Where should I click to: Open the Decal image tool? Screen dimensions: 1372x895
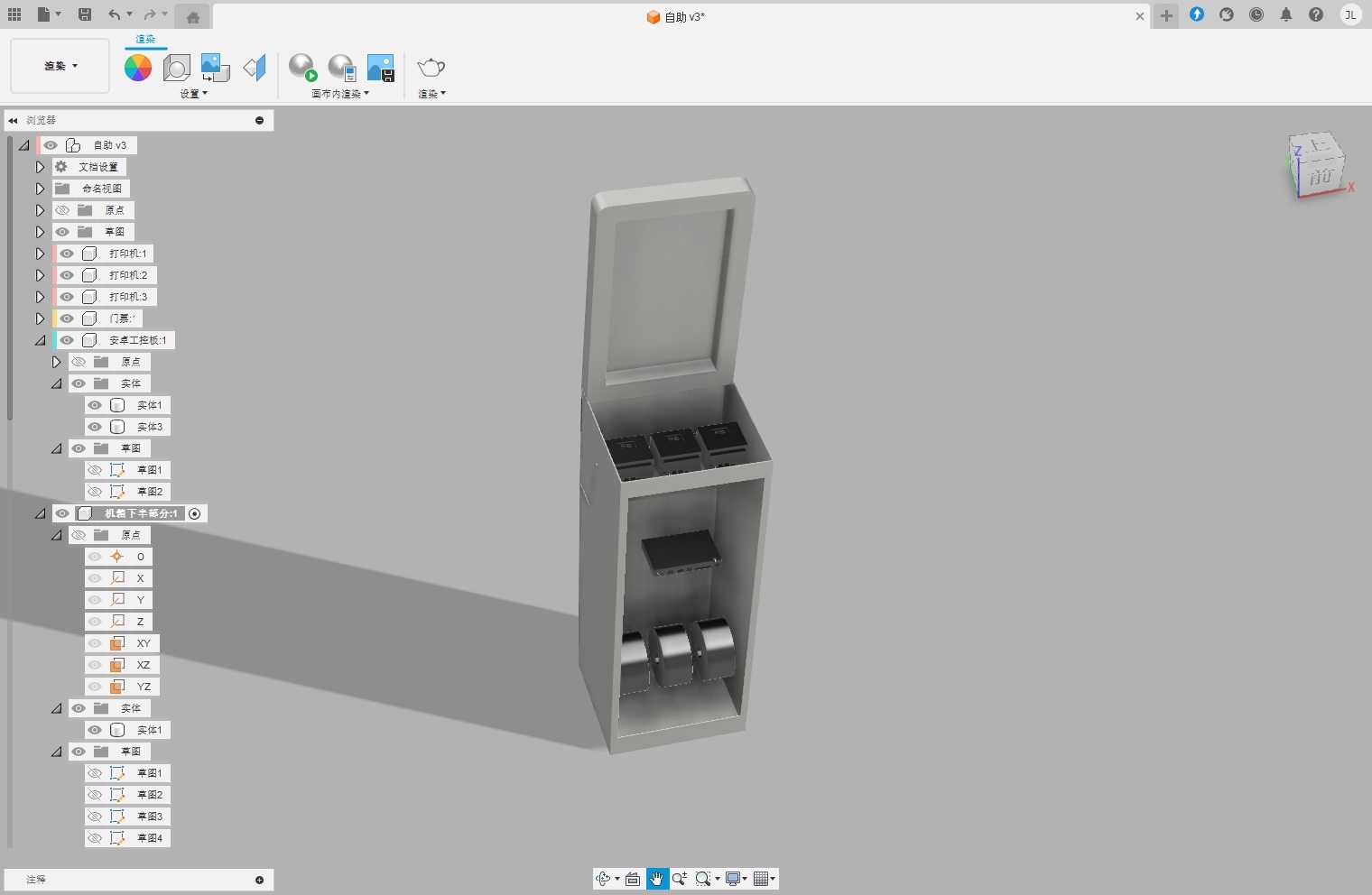coord(215,68)
